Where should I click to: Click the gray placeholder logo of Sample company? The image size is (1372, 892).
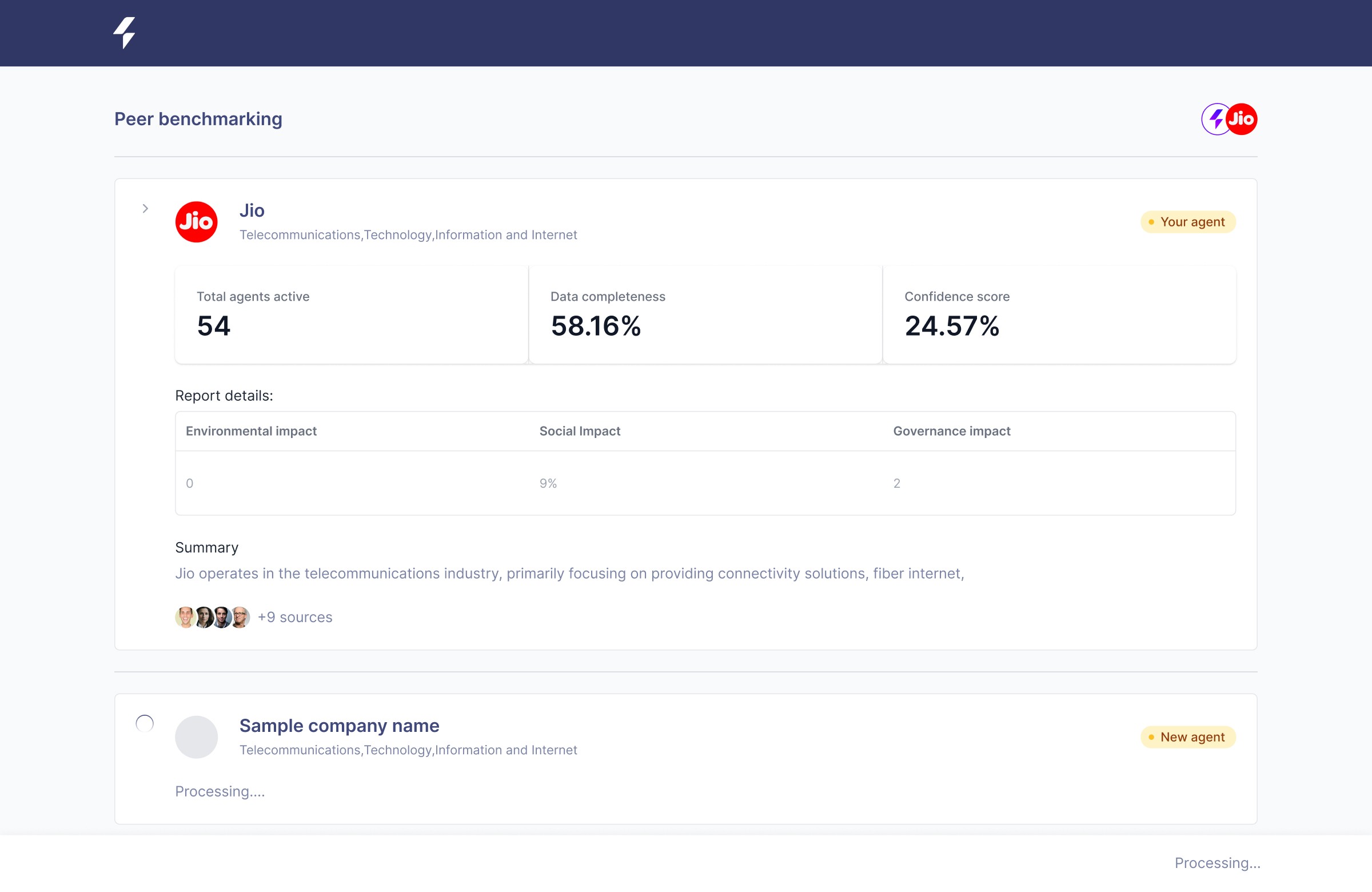pyautogui.click(x=196, y=737)
